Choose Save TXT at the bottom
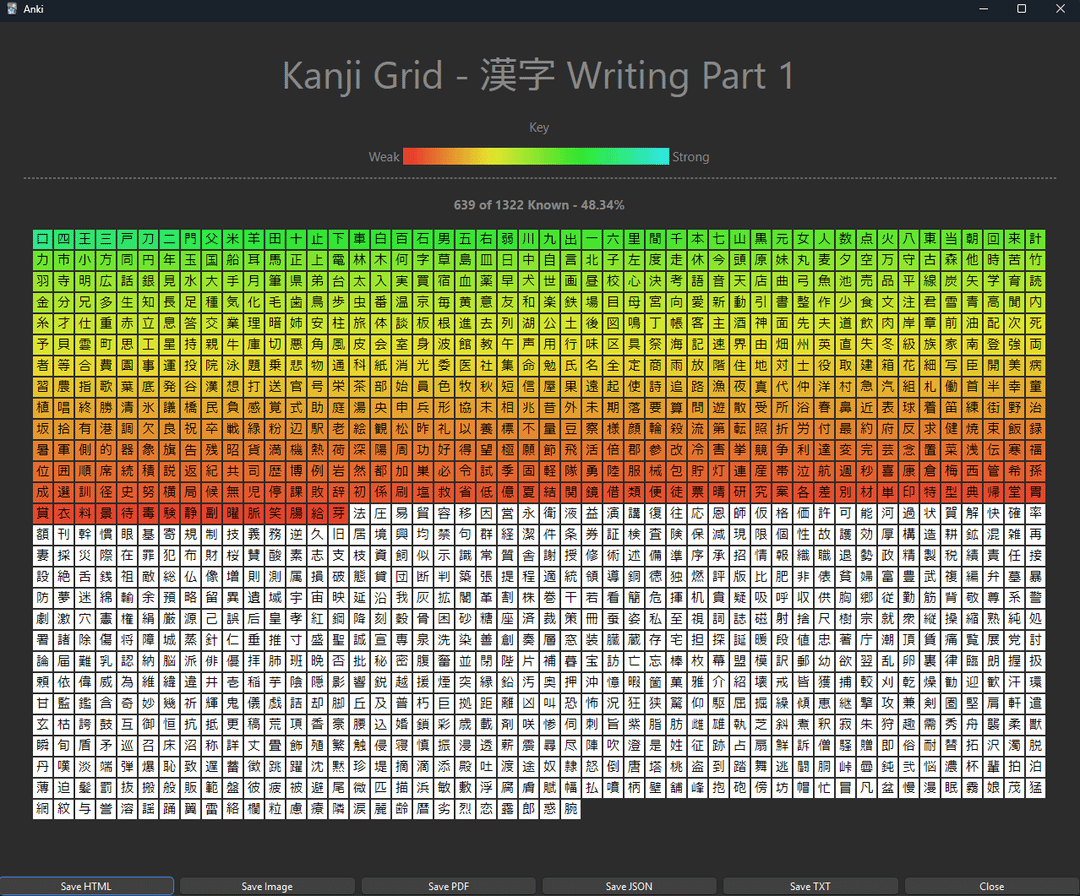 tap(810, 886)
